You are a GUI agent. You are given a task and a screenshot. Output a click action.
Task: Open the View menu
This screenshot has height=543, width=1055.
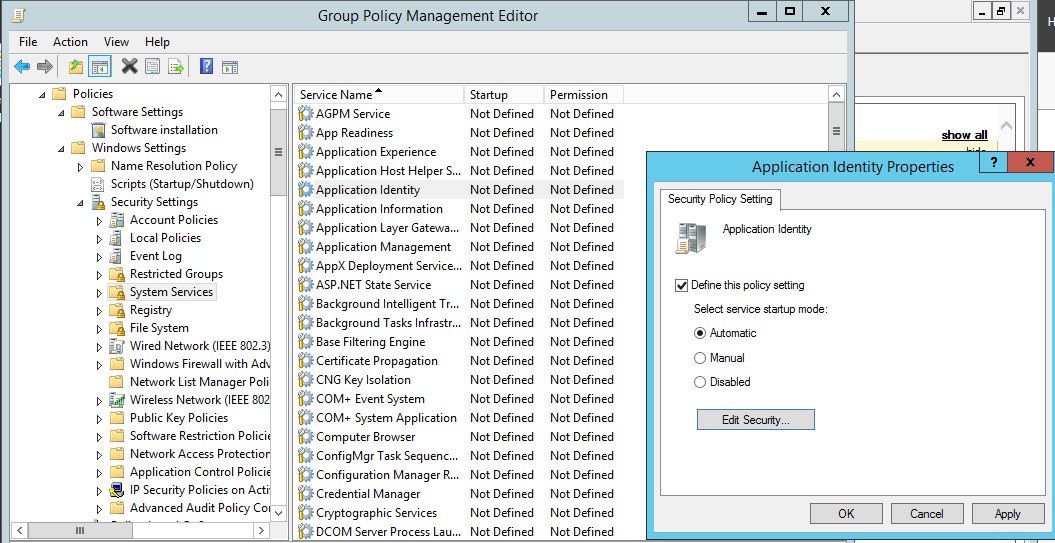[x=116, y=42]
